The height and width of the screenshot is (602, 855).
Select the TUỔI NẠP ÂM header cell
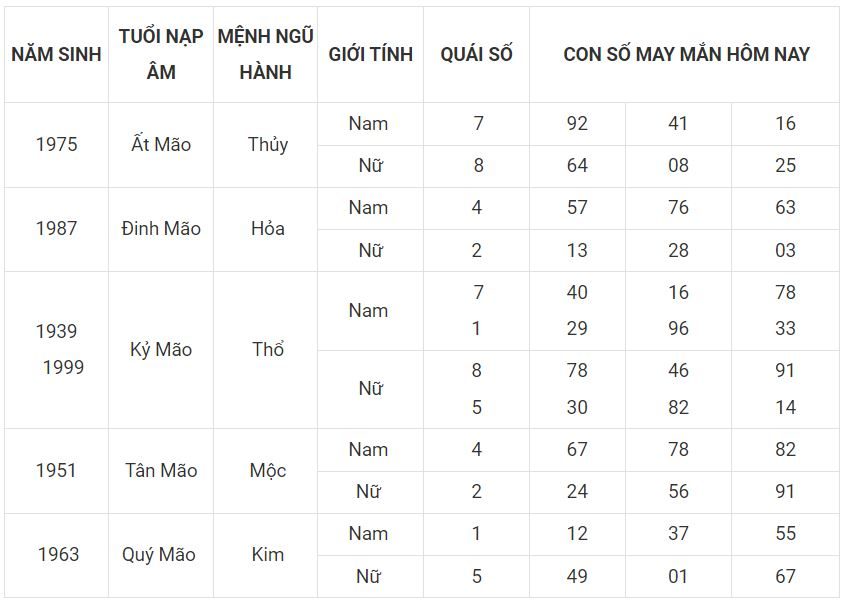(161, 55)
